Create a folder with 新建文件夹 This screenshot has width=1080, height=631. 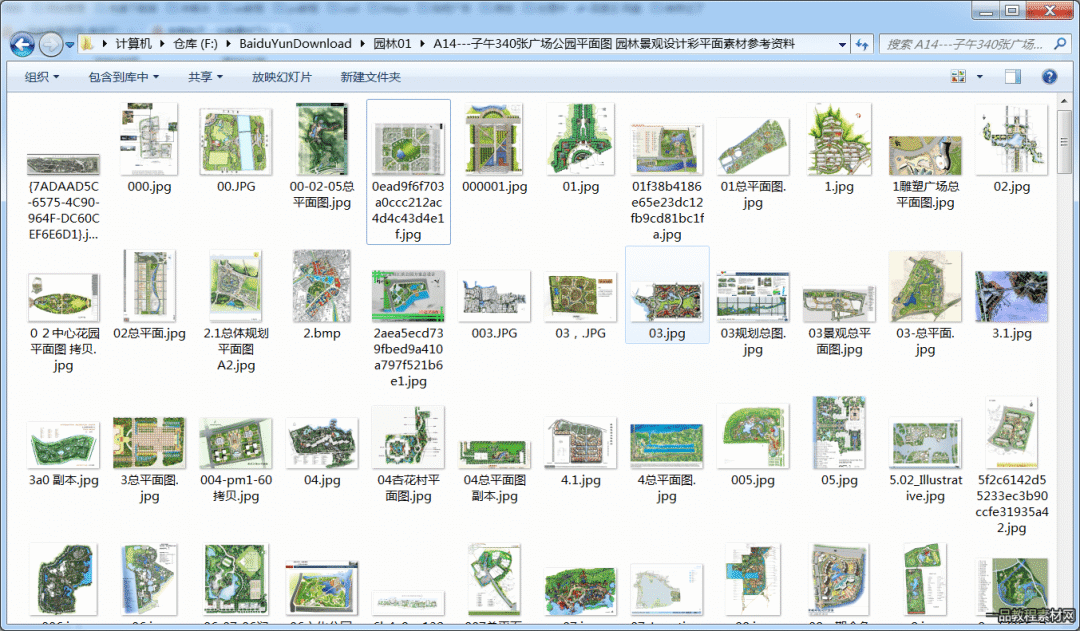(x=370, y=76)
